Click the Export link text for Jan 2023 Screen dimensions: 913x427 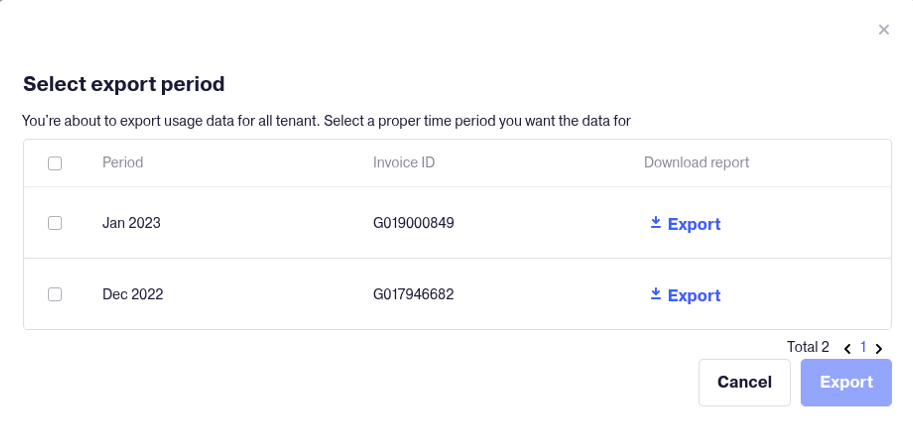click(694, 224)
